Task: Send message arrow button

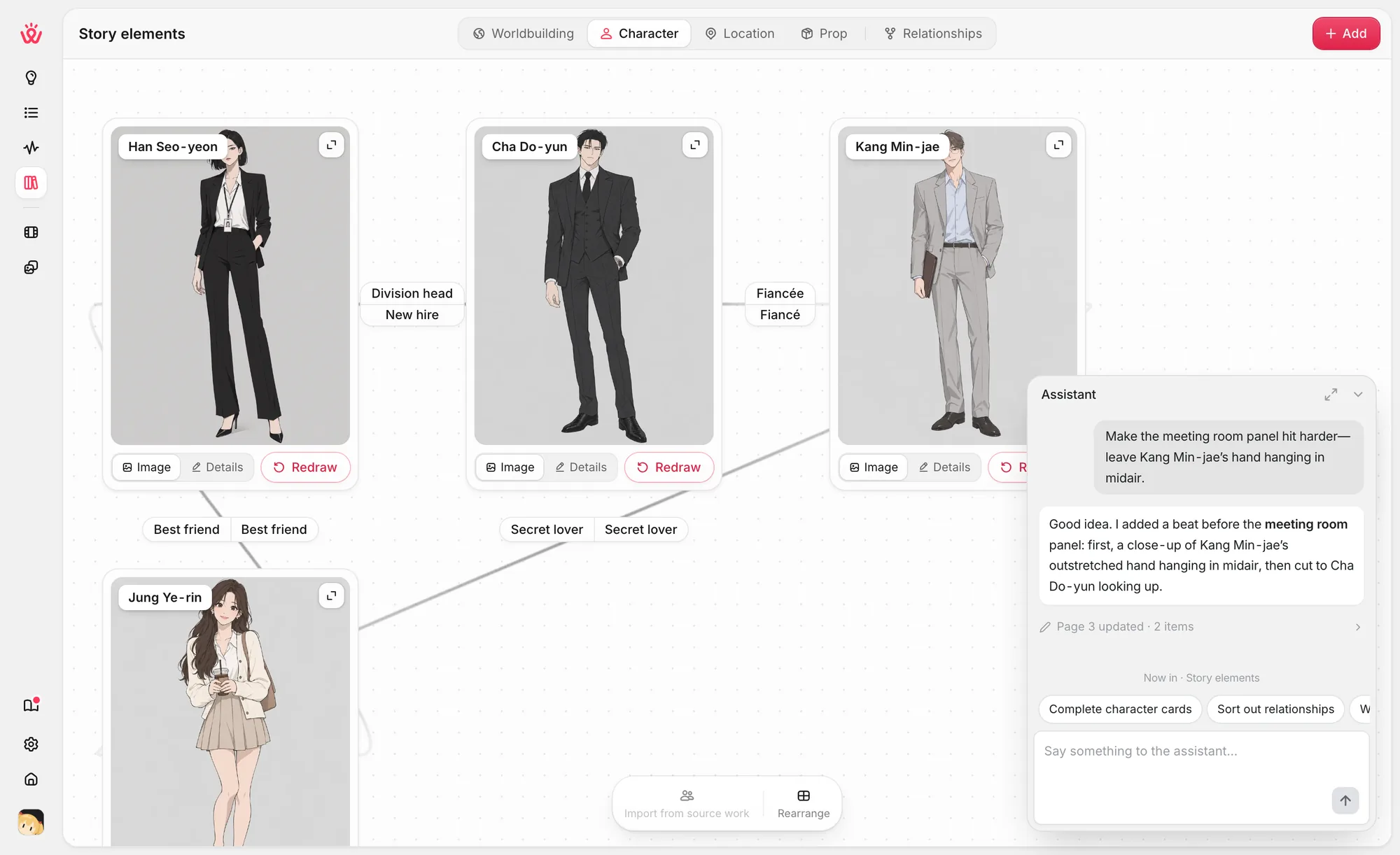Action: point(1345,801)
